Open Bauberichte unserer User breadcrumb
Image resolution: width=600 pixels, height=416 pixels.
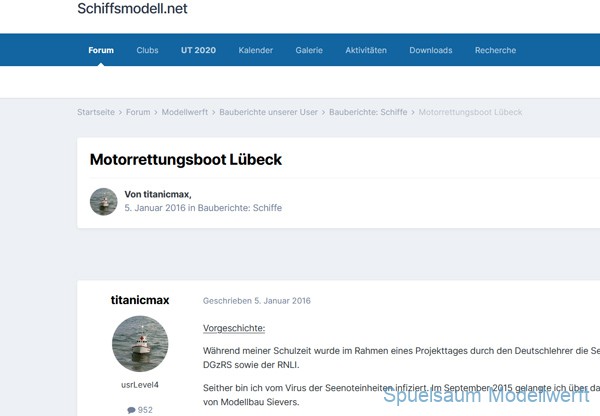click(268, 112)
